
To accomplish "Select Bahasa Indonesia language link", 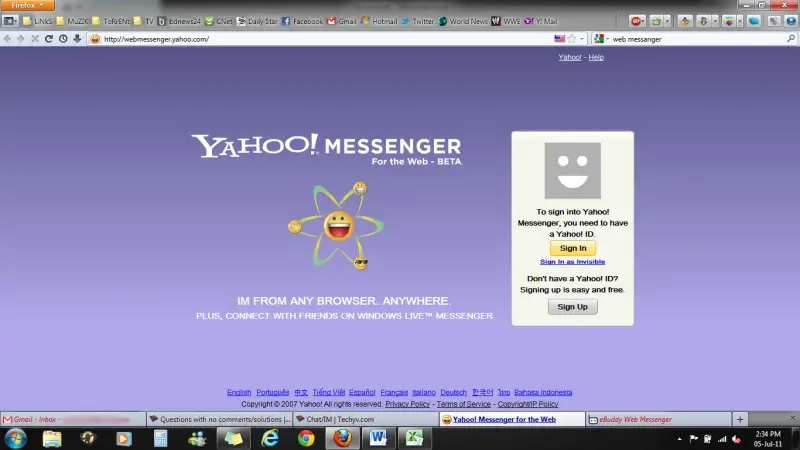I will [x=543, y=392].
